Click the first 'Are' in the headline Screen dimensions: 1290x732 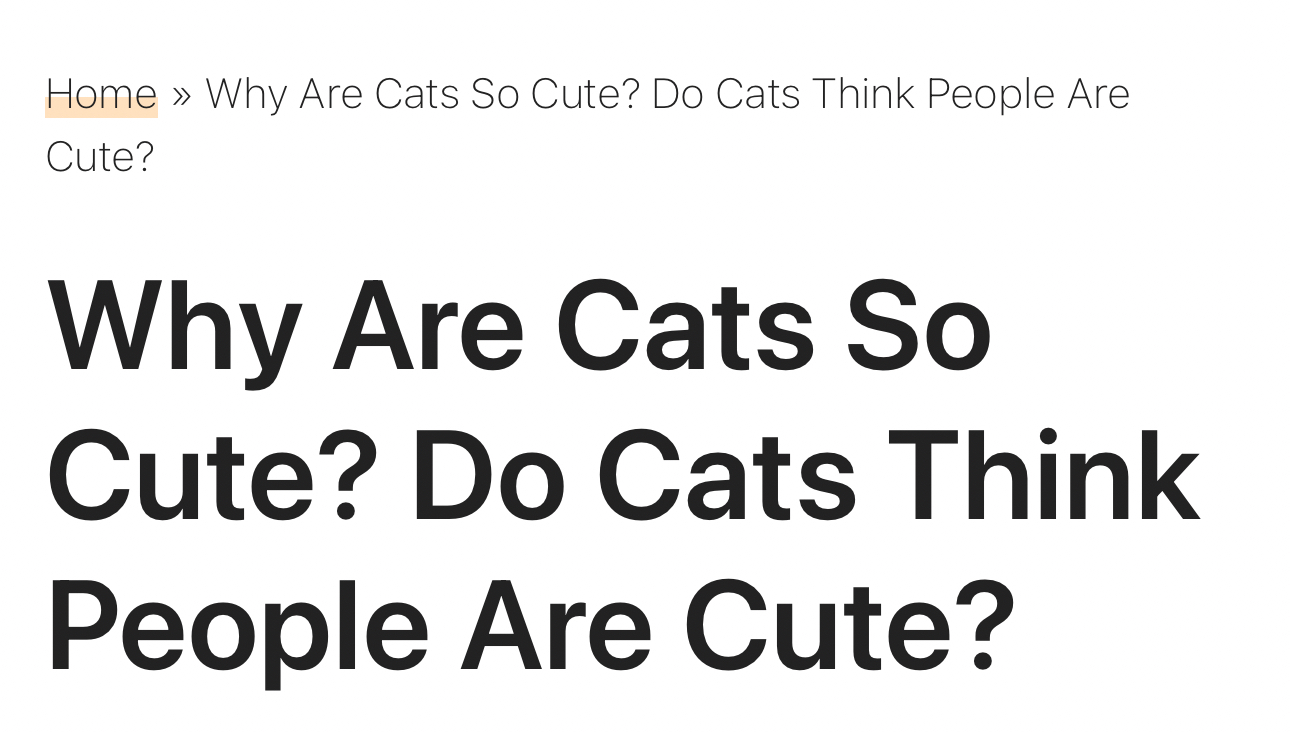pos(428,327)
